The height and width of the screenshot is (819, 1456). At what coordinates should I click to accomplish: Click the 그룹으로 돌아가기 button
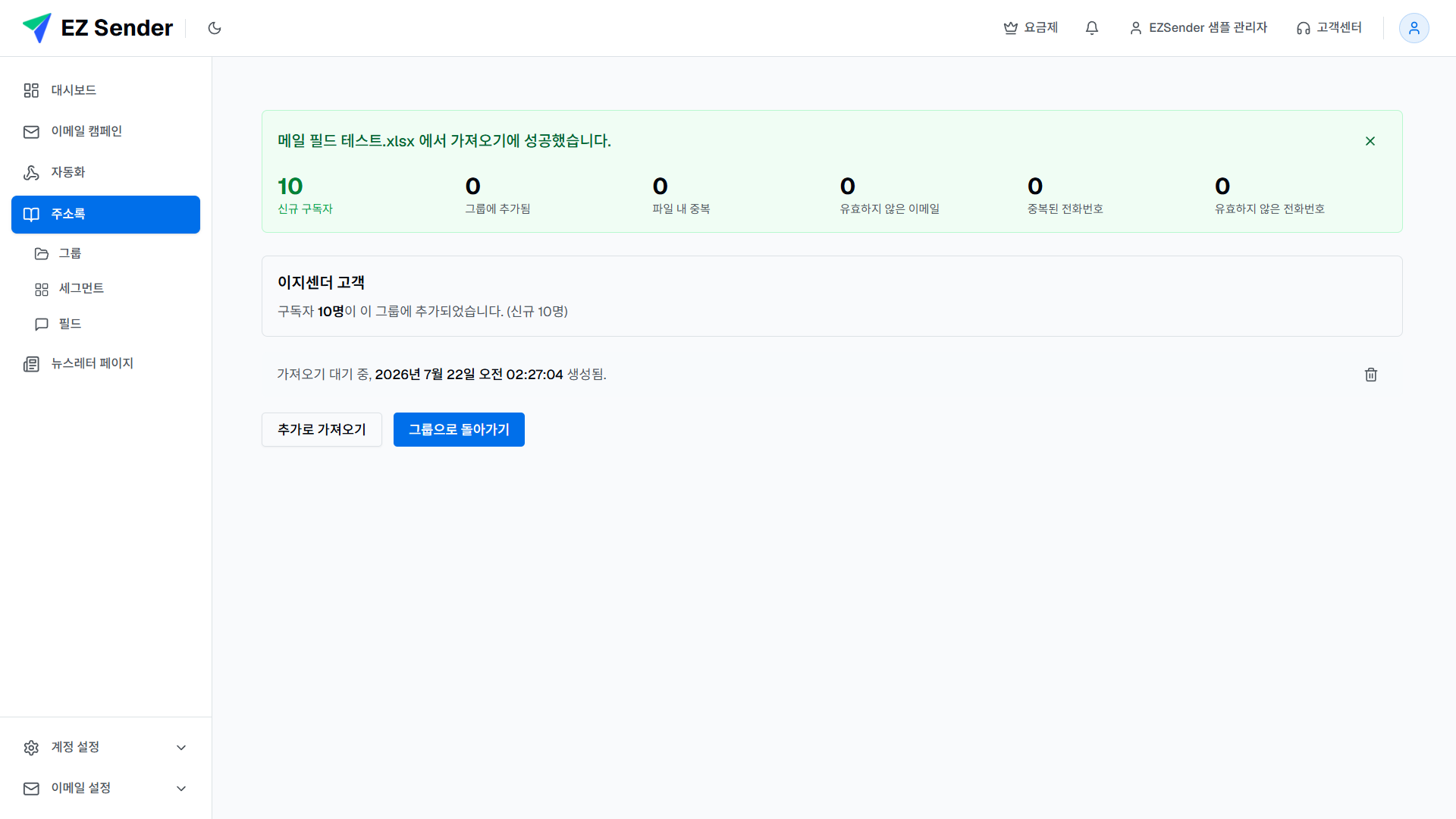coord(459,430)
